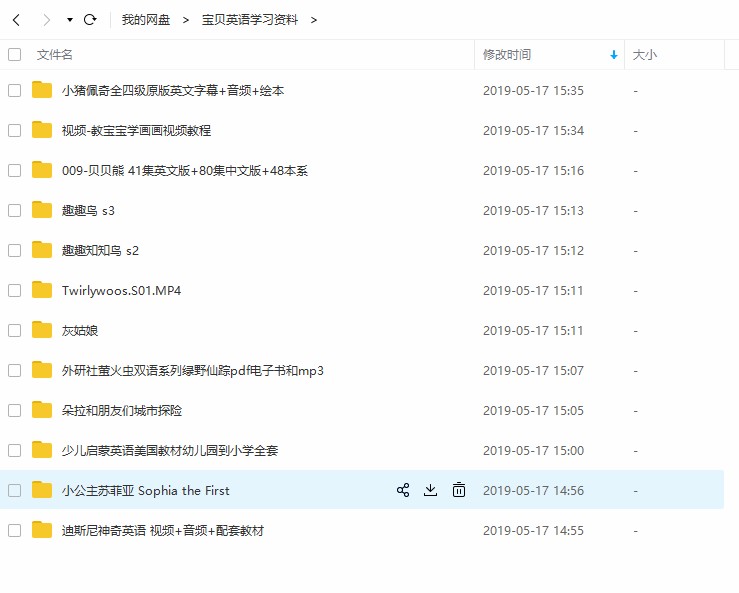
Task: Open 趣趣知知鸟 s2
Action: (100, 251)
